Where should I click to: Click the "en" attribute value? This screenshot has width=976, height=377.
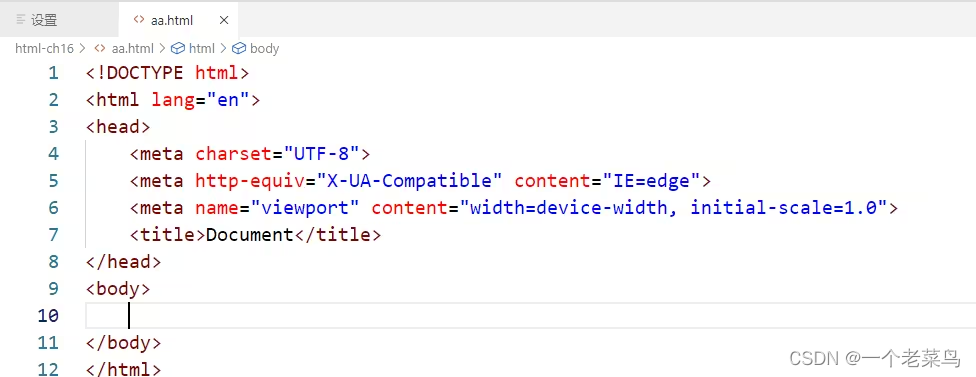(x=228, y=100)
